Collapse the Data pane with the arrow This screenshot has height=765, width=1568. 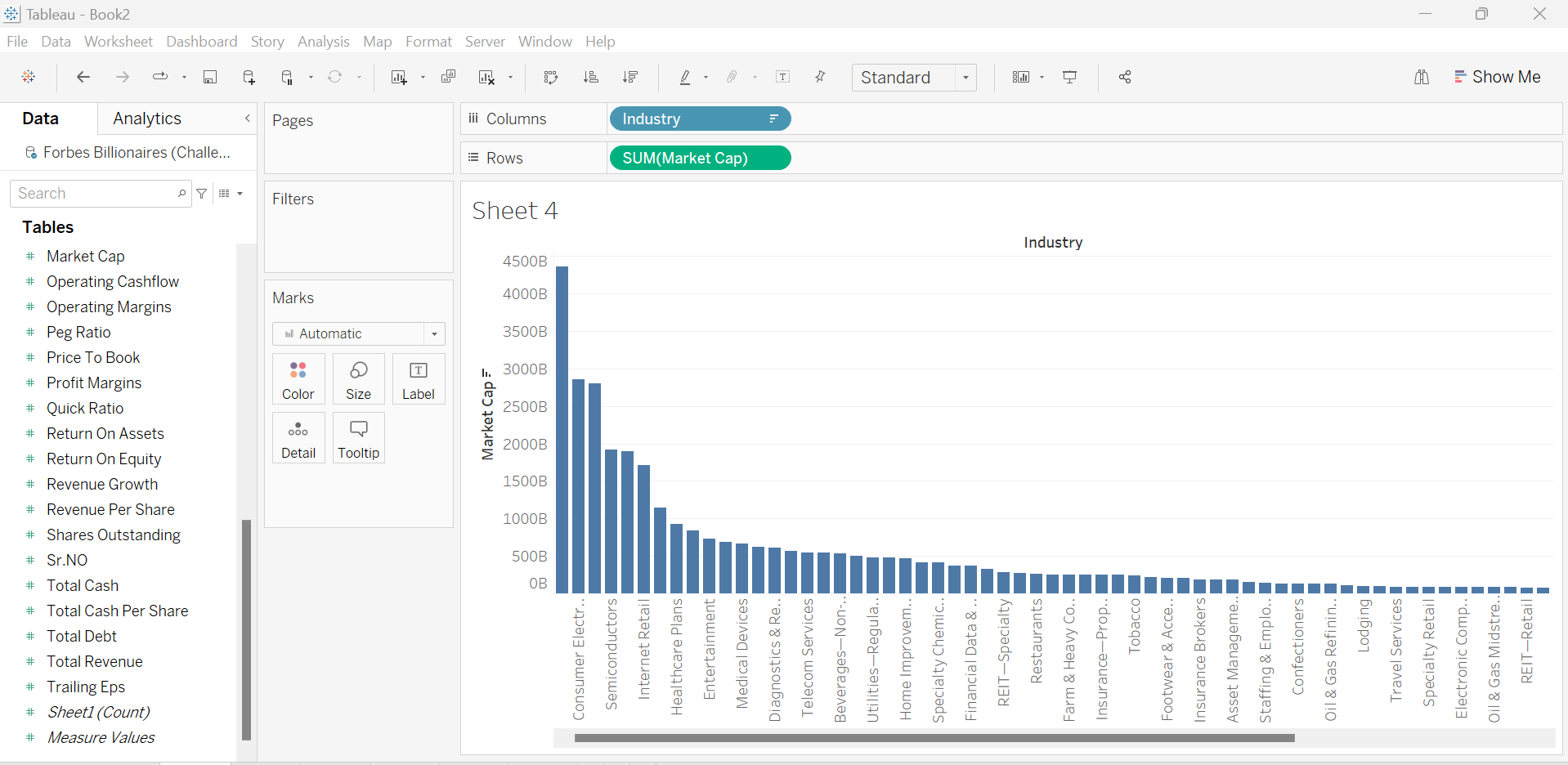coord(247,119)
